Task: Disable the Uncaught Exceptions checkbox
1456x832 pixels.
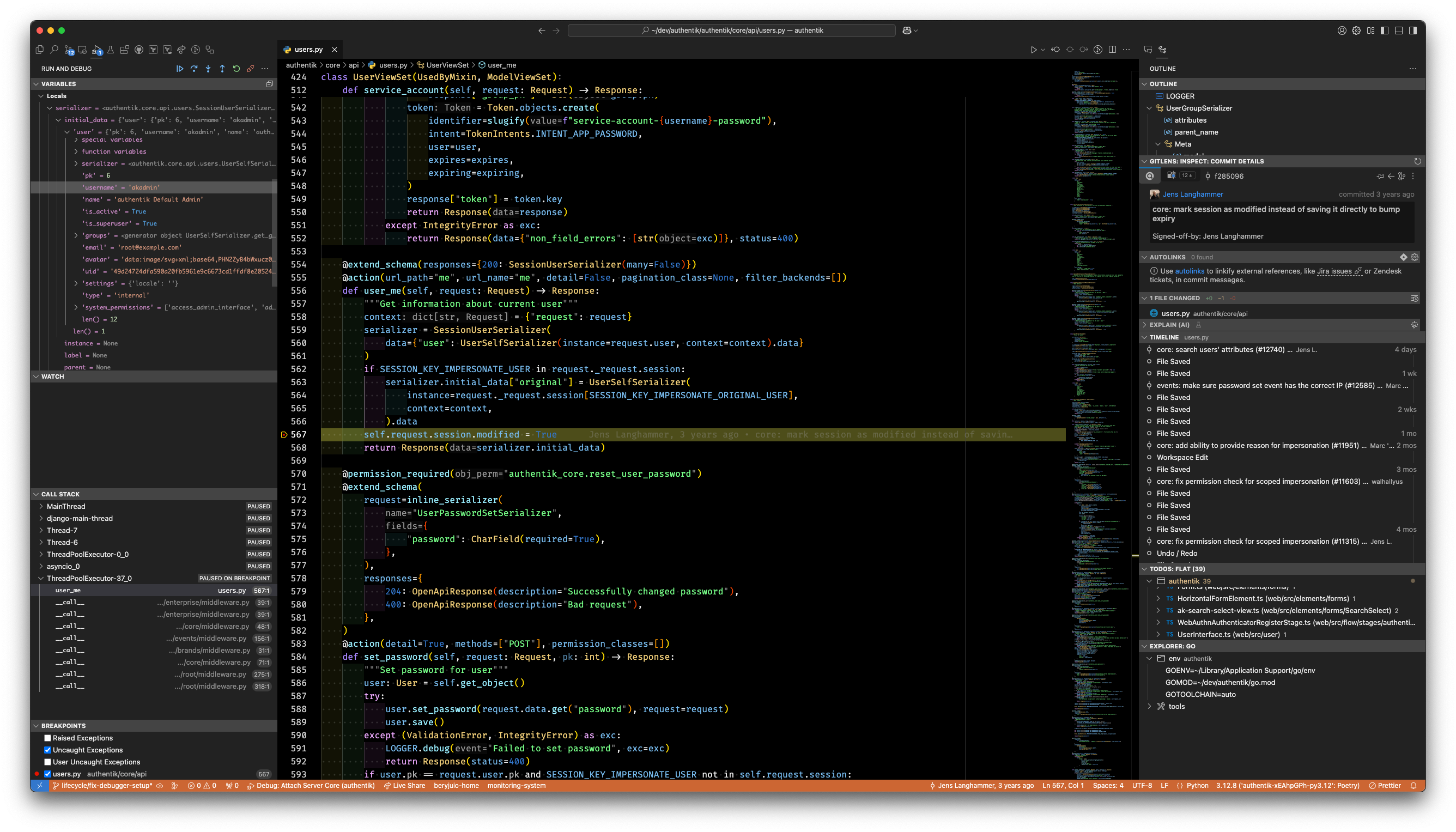Action: point(48,750)
